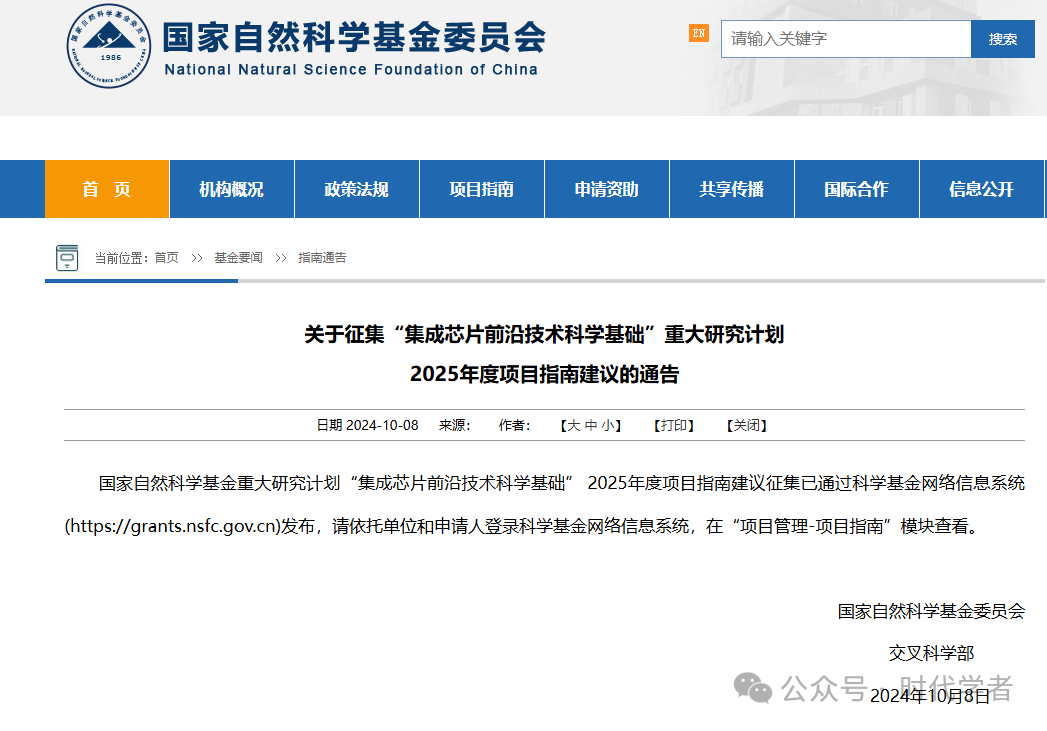This screenshot has height=731, width=1047.
Task: Go to 指南通告 in the breadcrumb
Action: pyautogui.click(x=323, y=258)
